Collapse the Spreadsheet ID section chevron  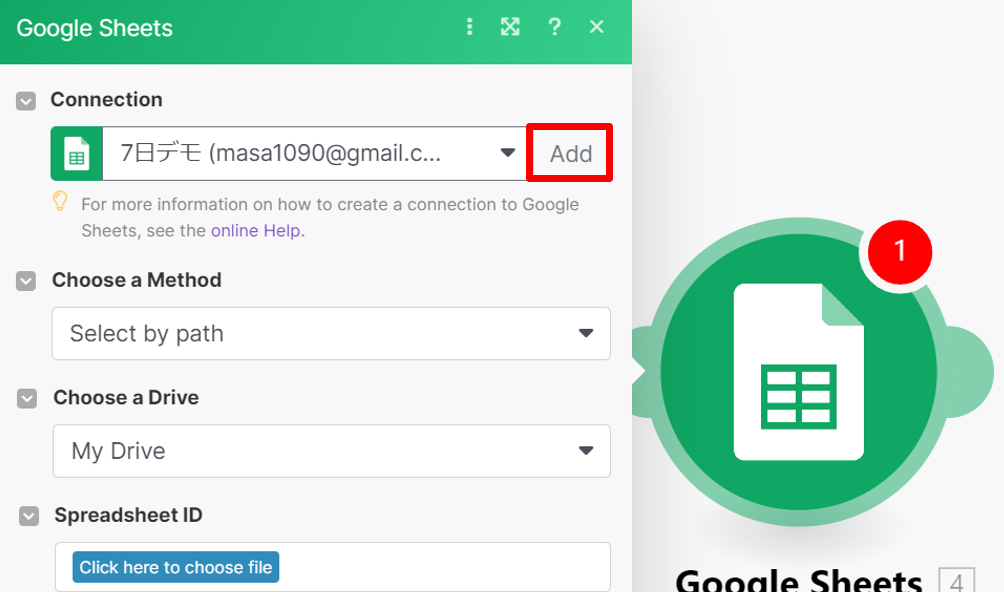(x=29, y=516)
